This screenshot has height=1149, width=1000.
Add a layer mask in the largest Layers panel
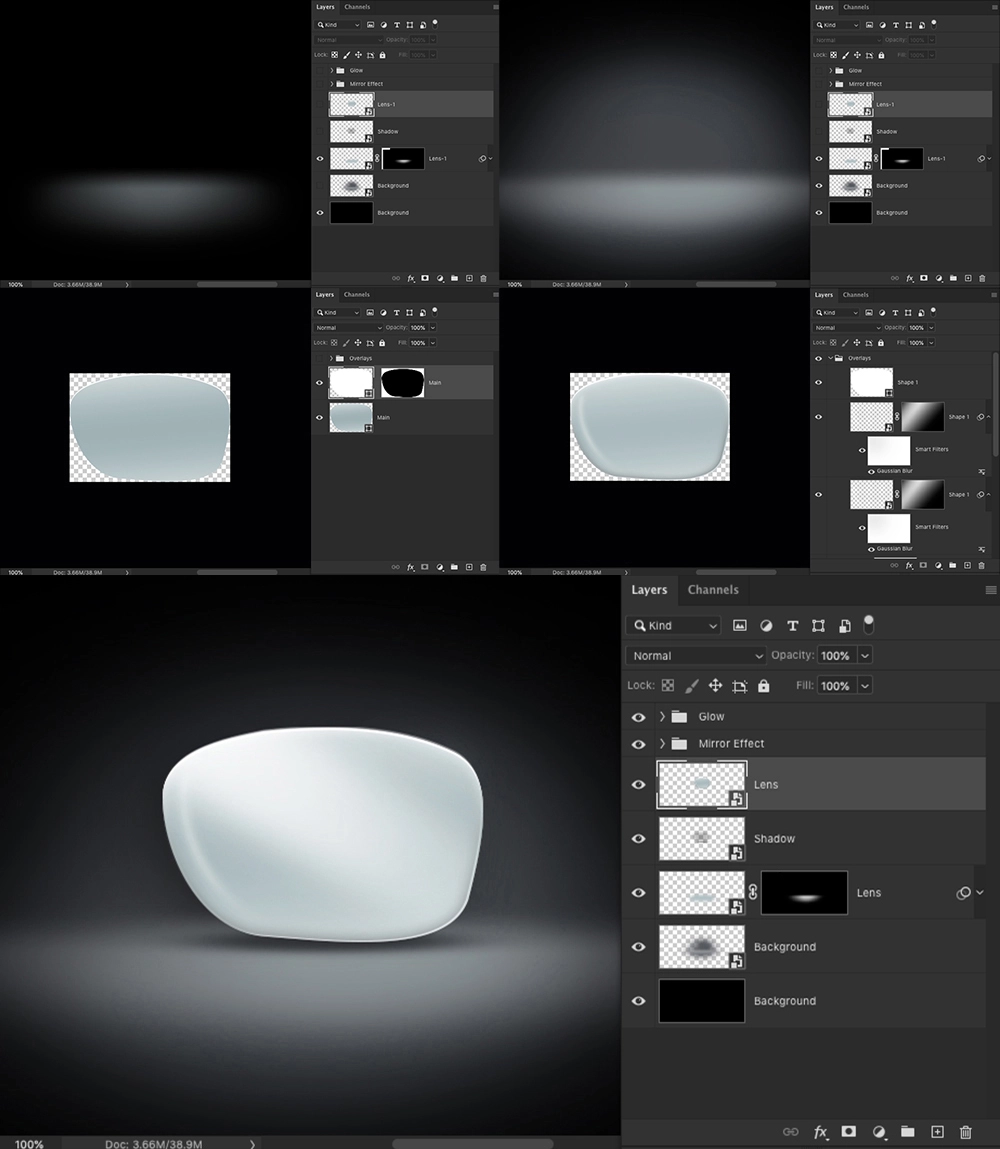tap(849, 1132)
